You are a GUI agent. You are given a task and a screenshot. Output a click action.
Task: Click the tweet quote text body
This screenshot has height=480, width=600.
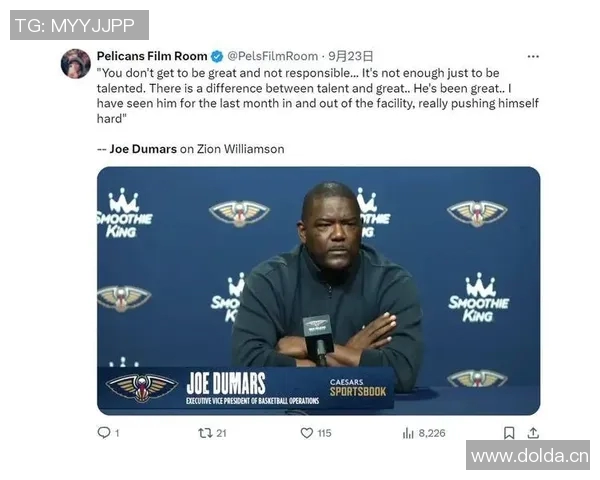(318, 96)
